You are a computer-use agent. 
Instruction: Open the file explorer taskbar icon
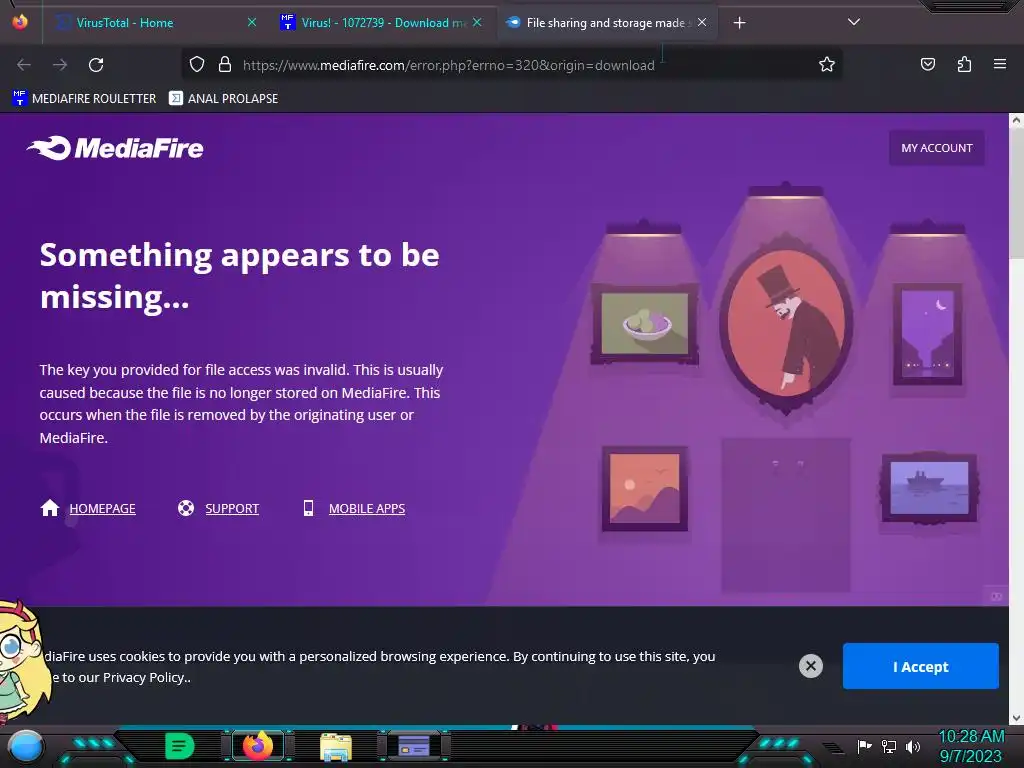336,747
